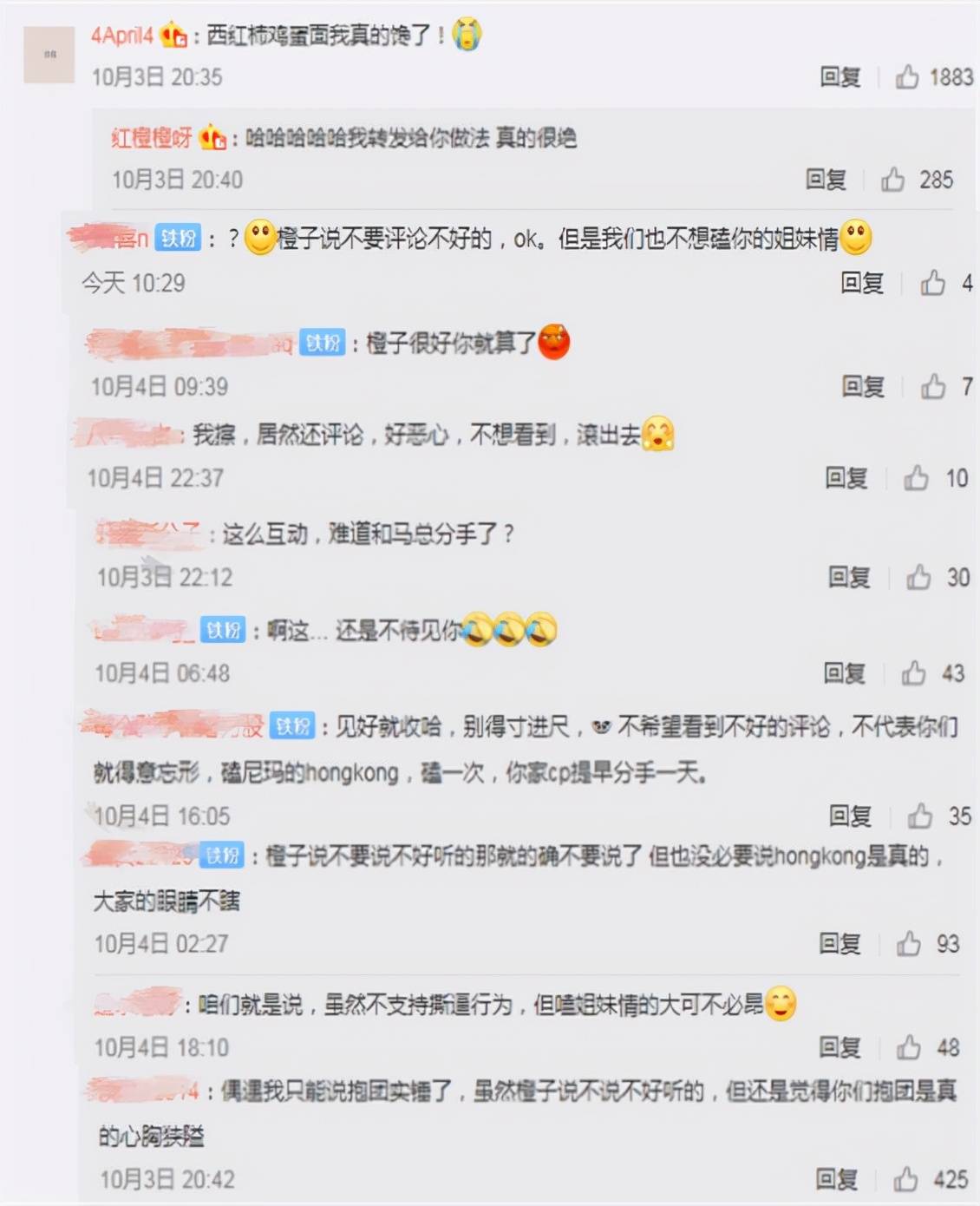Click thumbs-up on the 今天 10:29 comment

[933, 283]
